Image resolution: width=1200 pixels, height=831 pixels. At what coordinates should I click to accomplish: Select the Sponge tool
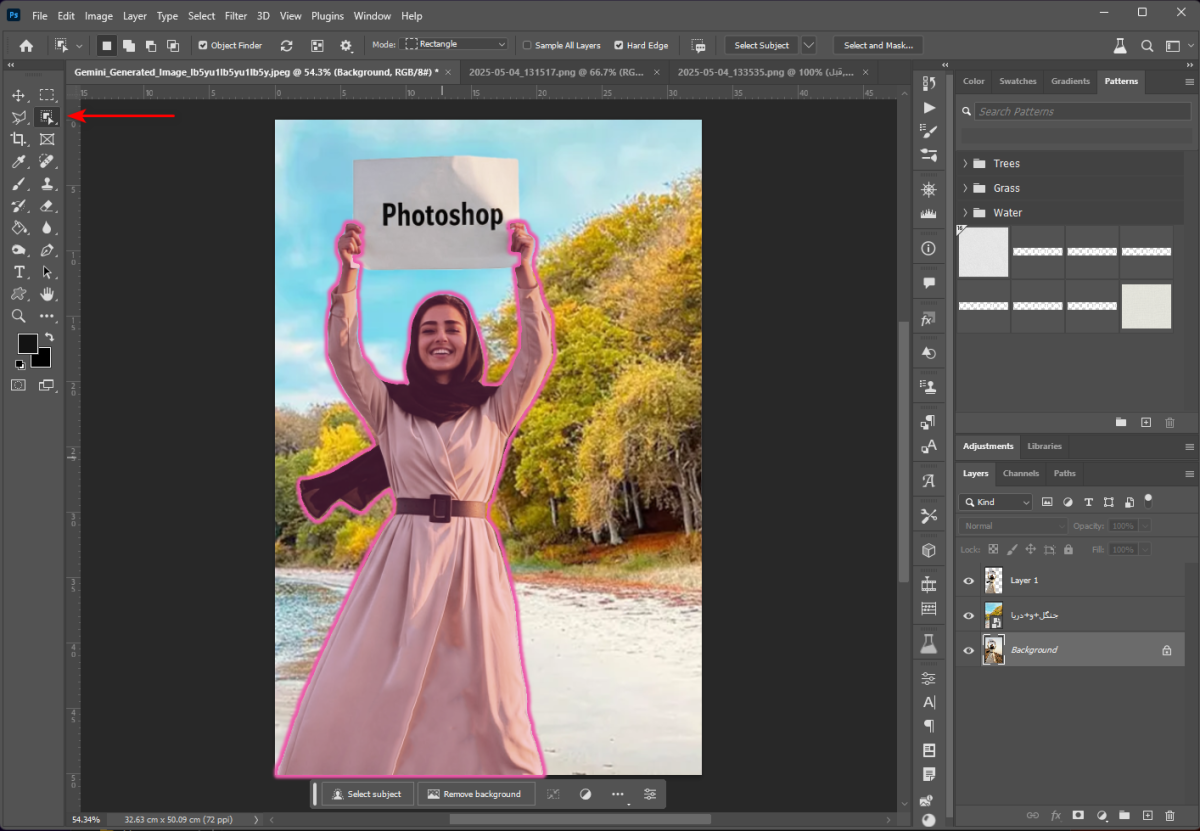18,250
